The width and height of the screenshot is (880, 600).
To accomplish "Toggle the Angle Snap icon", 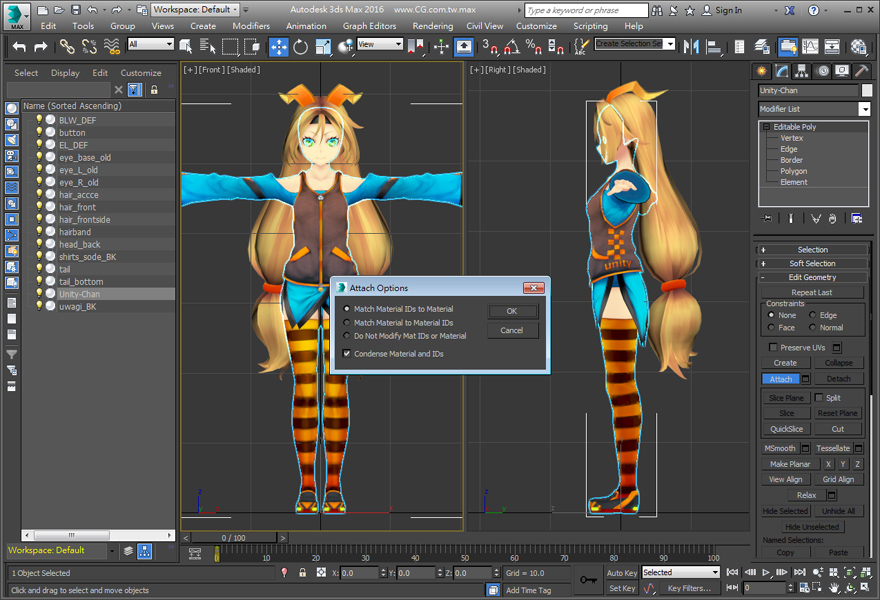I will pos(511,47).
